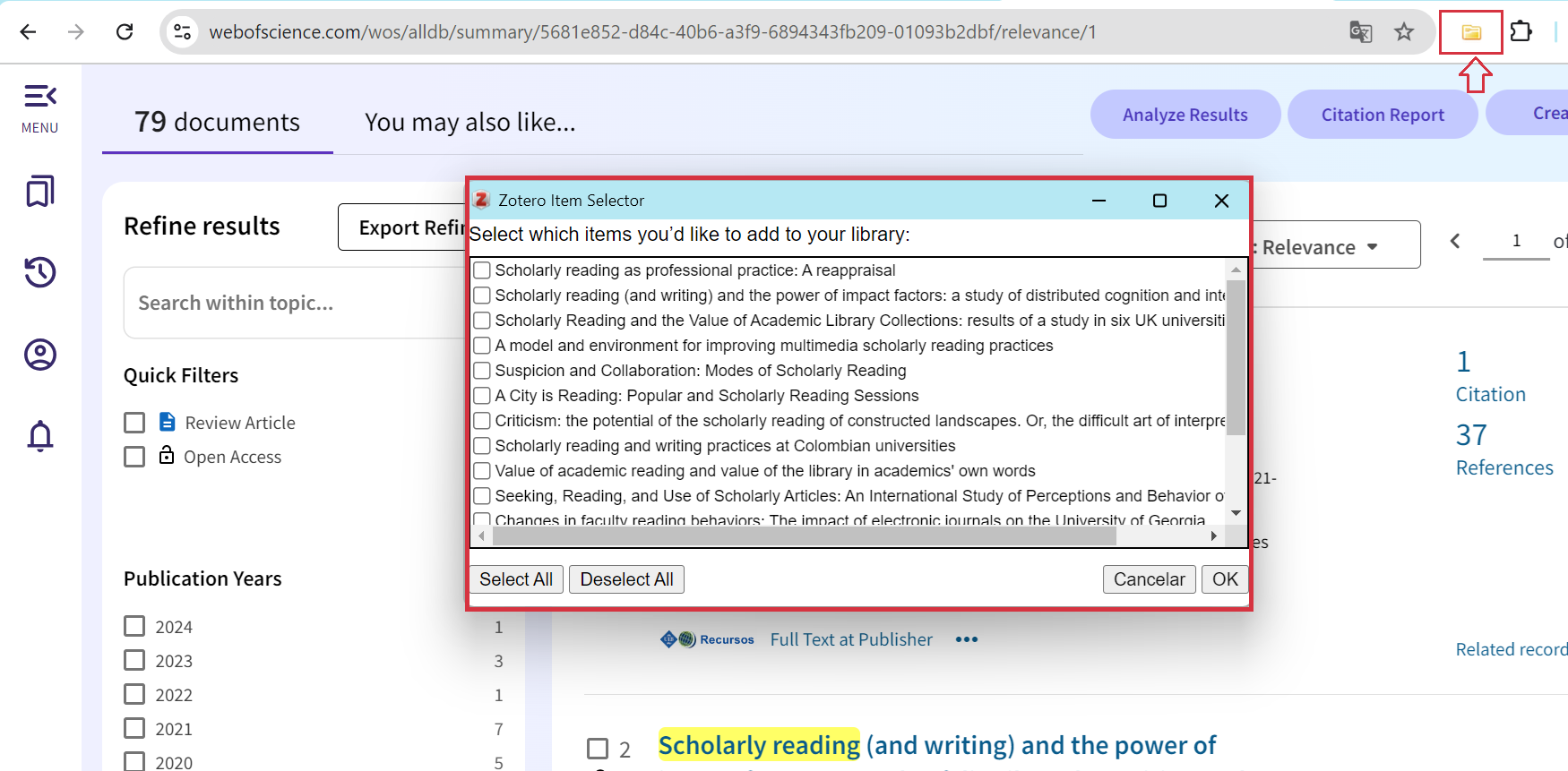
Task: Open Citation Report
Action: point(1383,115)
